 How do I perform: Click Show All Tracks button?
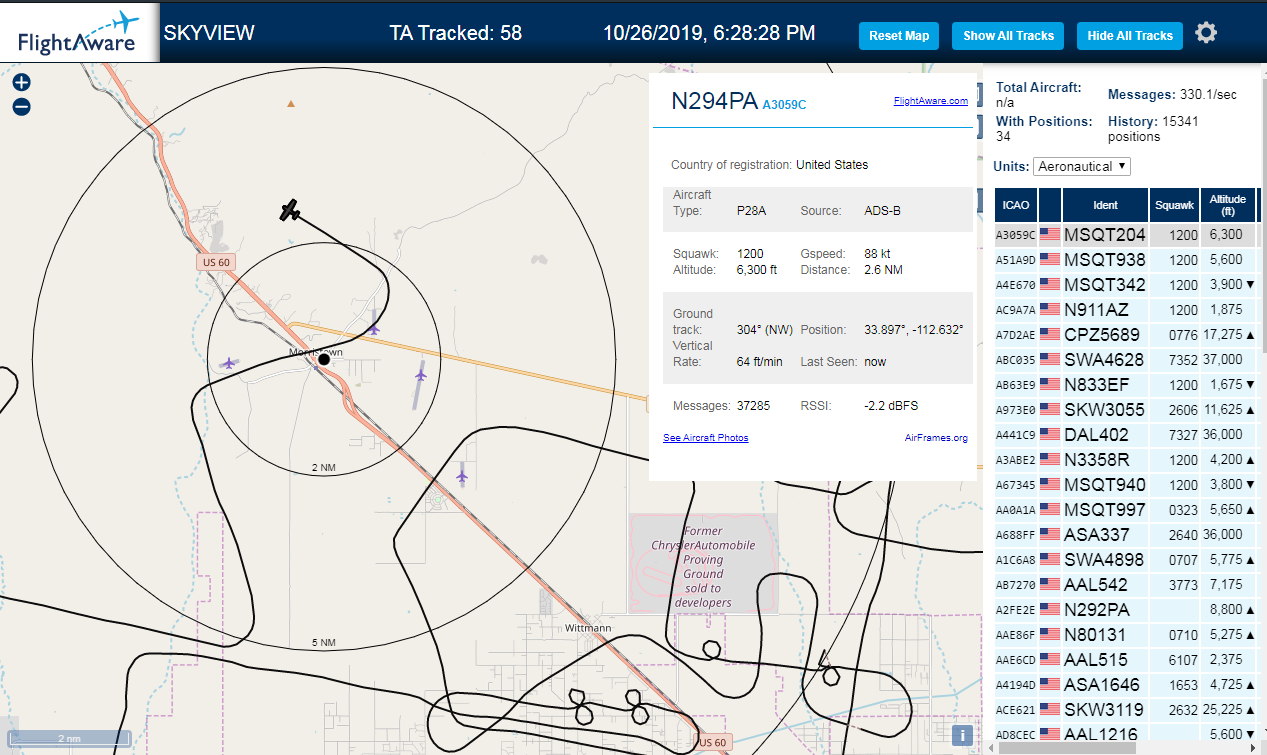[1008, 36]
